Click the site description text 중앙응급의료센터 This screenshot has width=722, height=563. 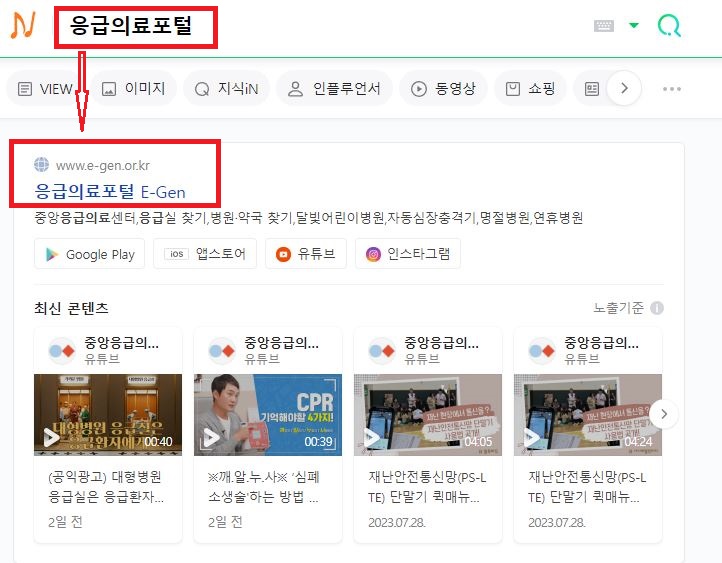click(x=85, y=217)
